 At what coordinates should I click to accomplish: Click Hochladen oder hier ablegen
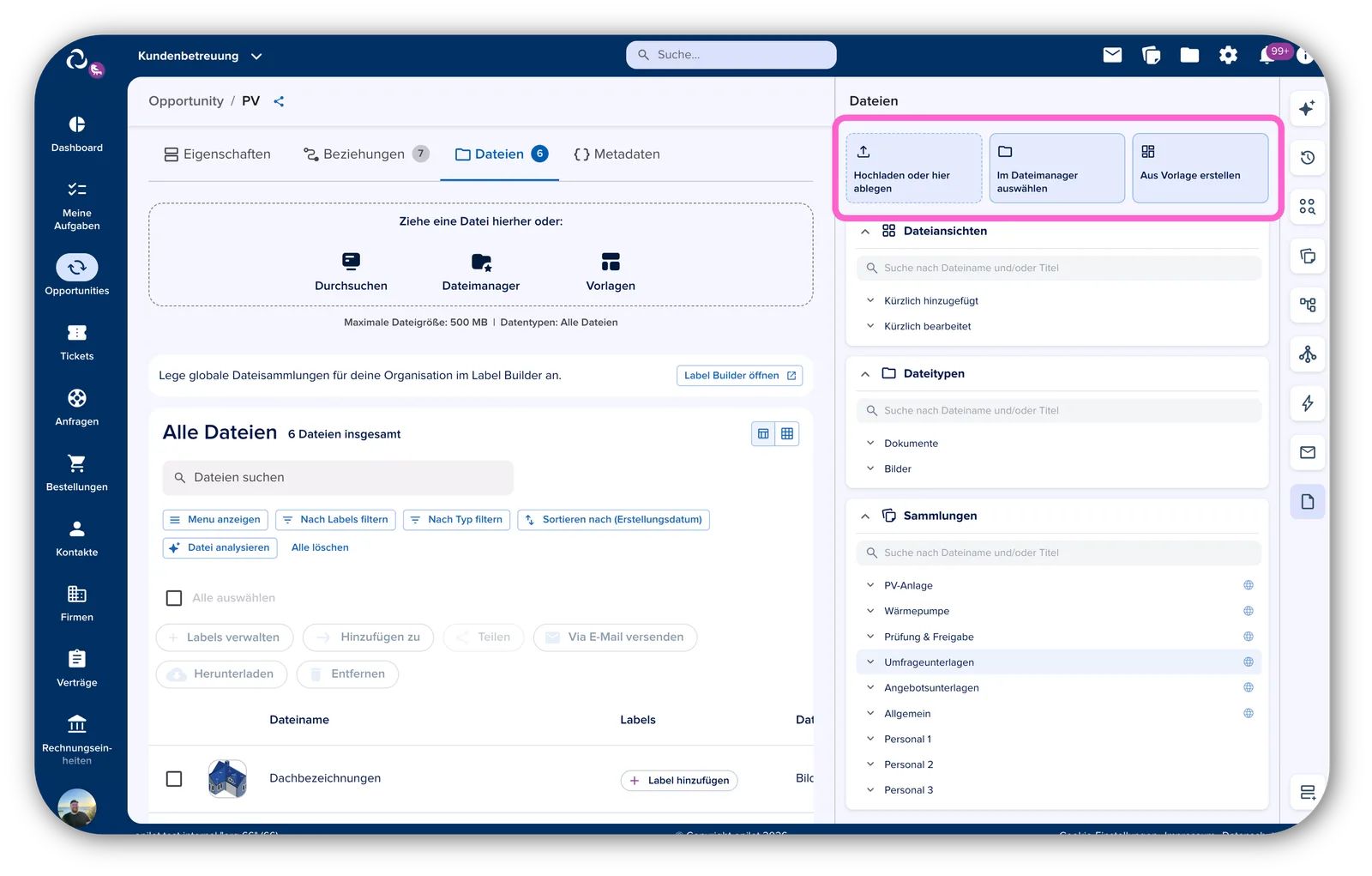click(914, 168)
